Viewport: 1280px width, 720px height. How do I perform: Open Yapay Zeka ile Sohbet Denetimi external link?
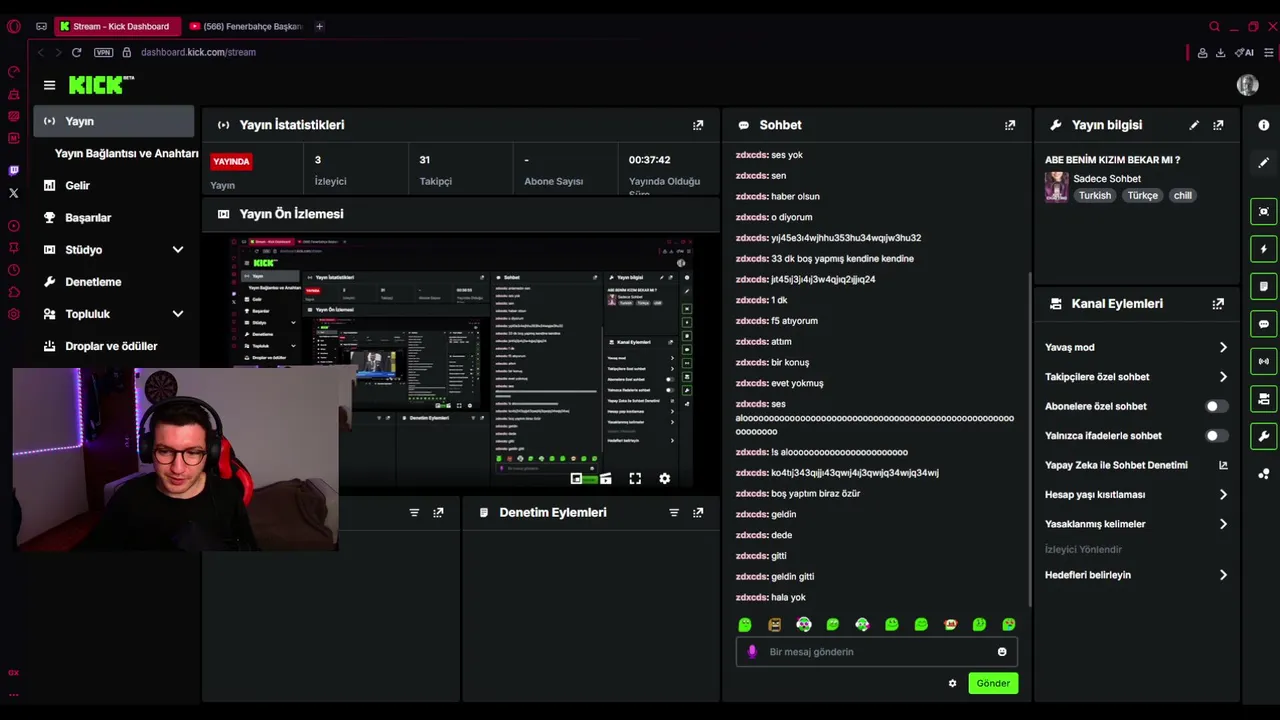pyautogui.click(x=1223, y=465)
